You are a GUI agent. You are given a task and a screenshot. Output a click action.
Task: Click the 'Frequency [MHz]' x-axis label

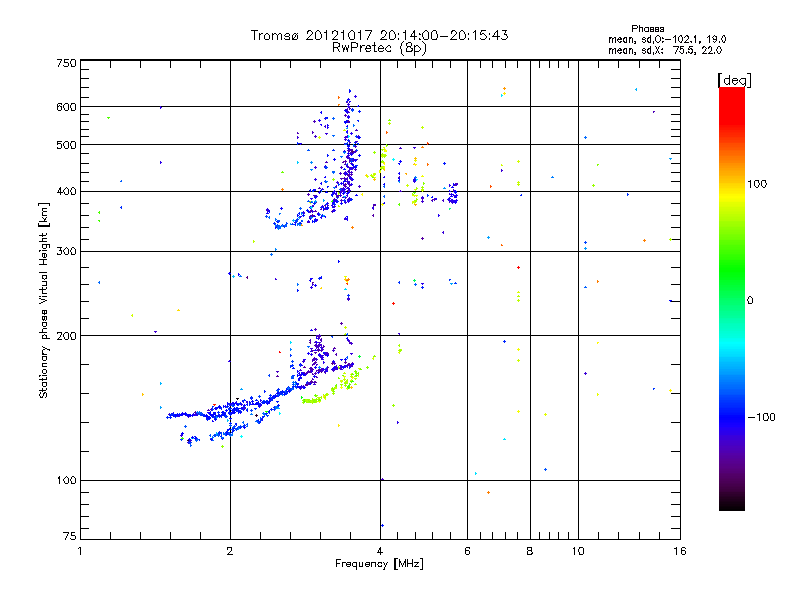click(x=379, y=564)
